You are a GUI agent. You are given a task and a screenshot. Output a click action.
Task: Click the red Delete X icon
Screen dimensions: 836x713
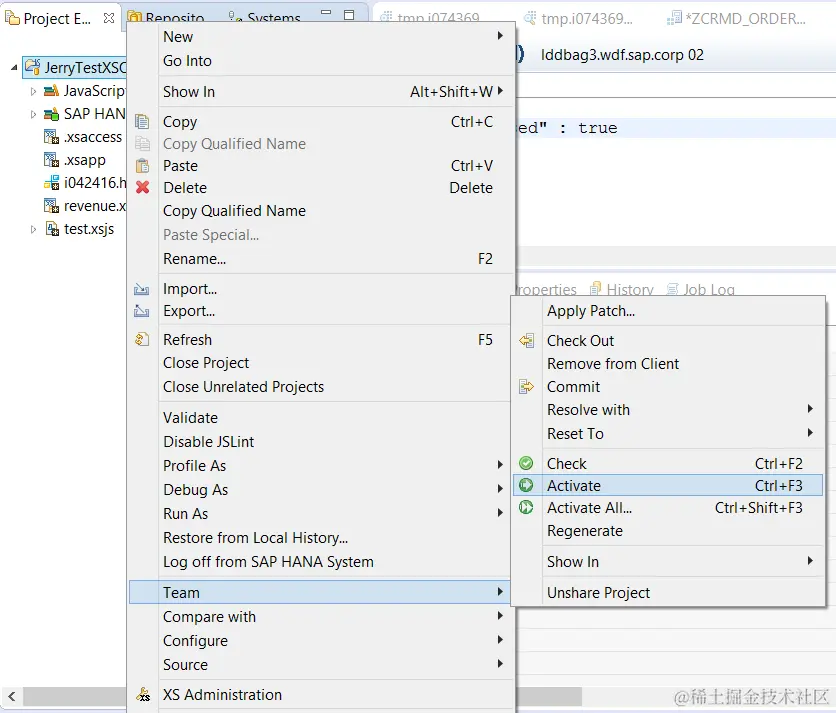[x=142, y=187]
